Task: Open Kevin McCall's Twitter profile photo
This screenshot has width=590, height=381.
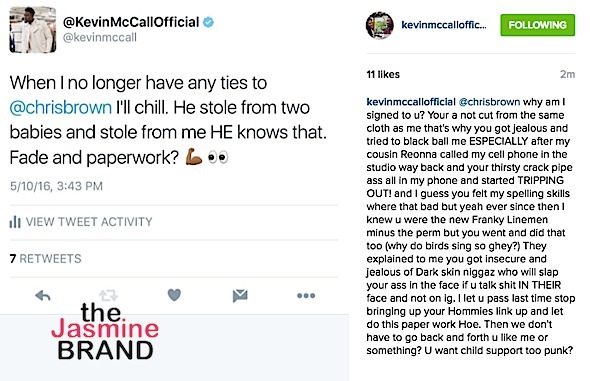Action: coord(33,29)
